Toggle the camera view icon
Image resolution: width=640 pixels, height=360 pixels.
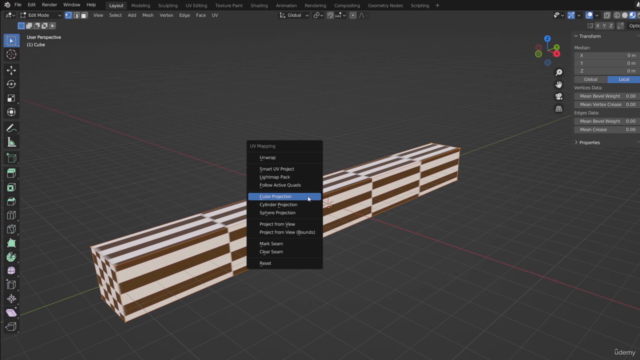tap(559, 97)
